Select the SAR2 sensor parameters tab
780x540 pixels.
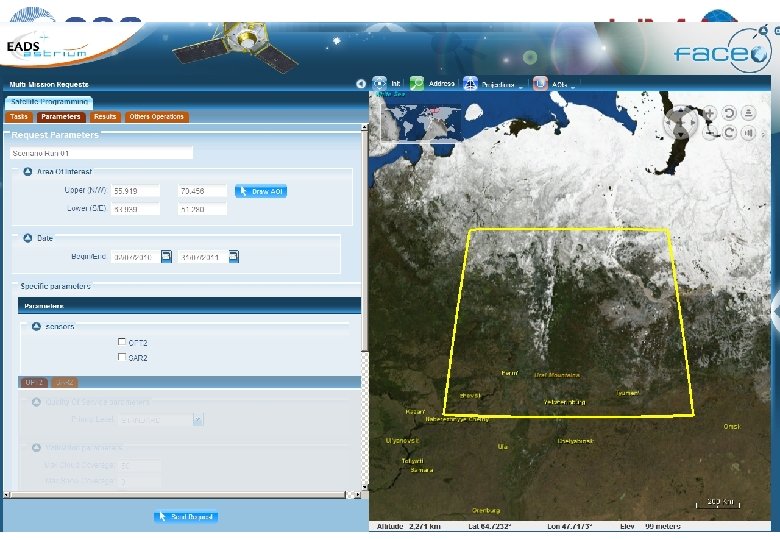(65, 382)
